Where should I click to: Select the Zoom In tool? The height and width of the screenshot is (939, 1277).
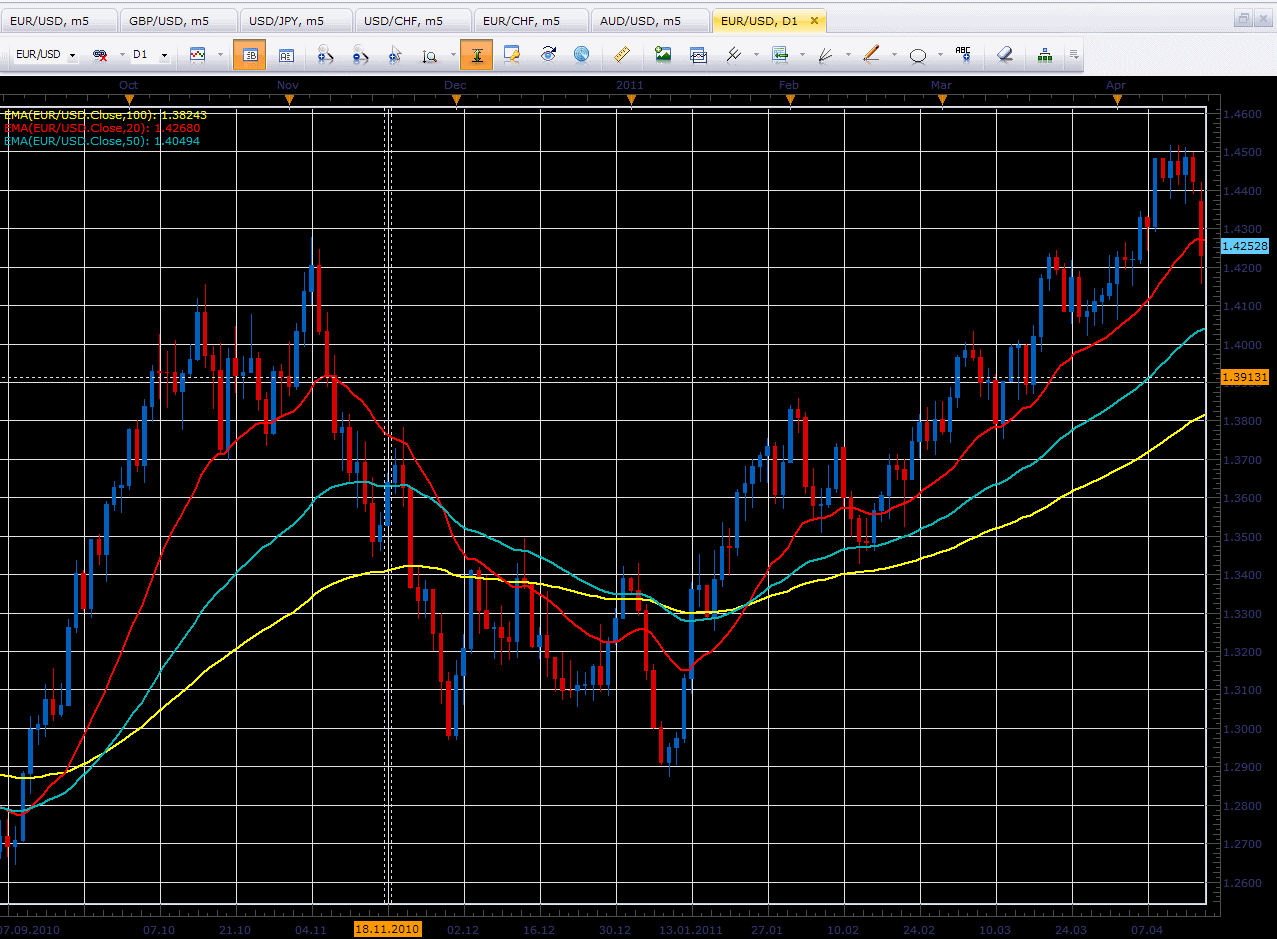[324, 55]
